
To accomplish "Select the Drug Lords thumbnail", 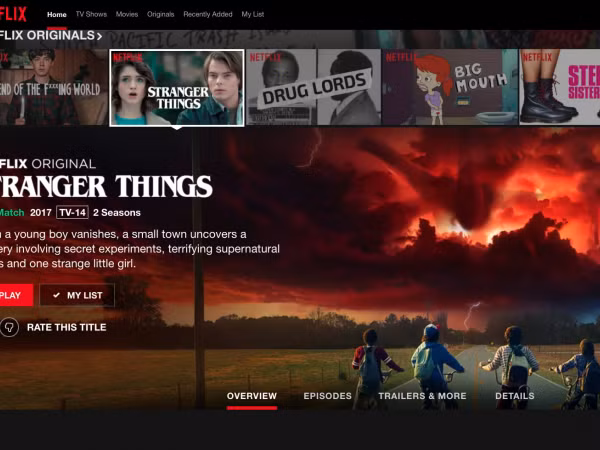I will (314, 87).
